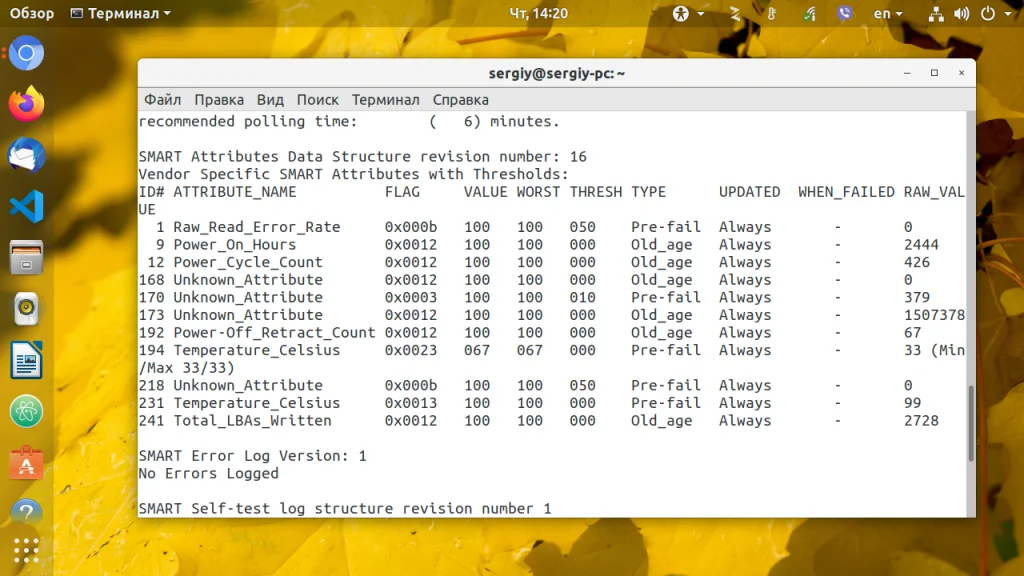Expand the en keyboard layout dropdown

click(888, 13)
